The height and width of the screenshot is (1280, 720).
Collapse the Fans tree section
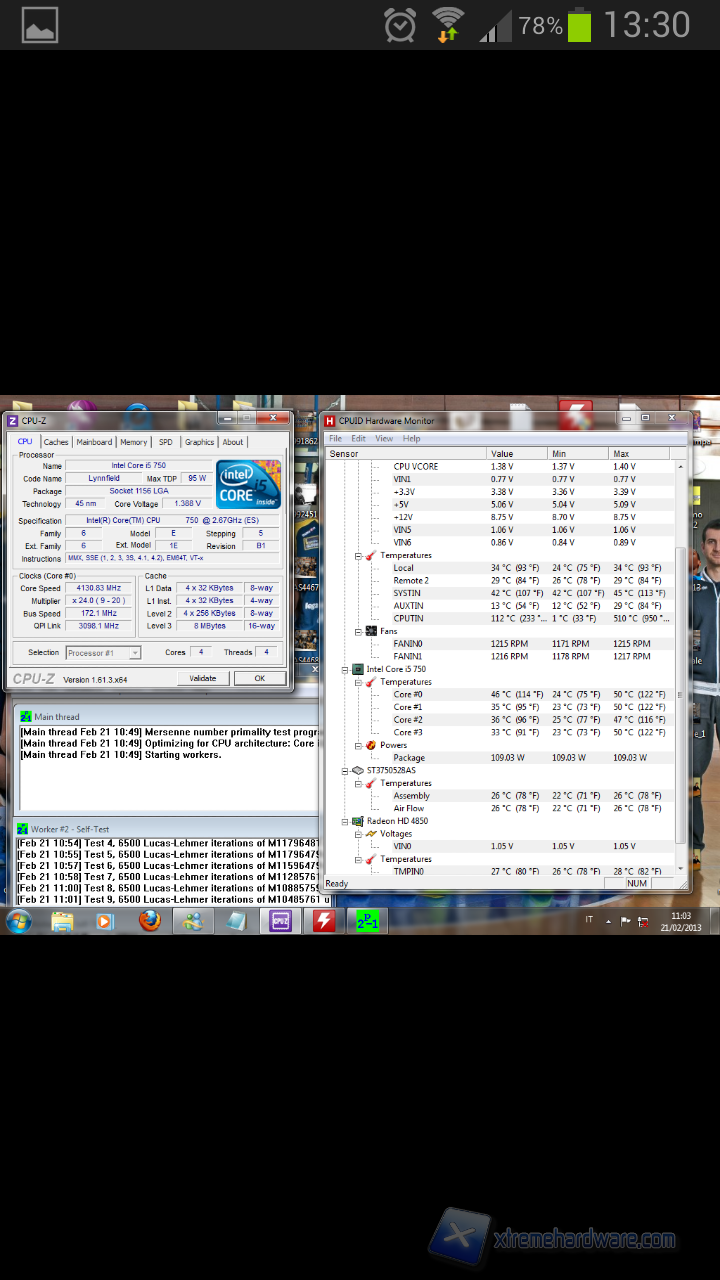click(358, 631)
